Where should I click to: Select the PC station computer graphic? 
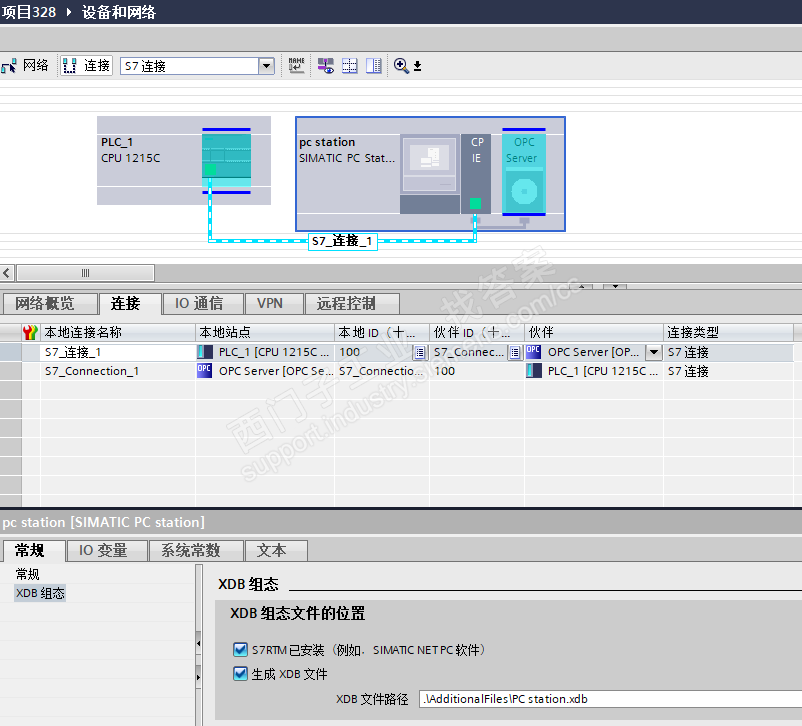(429, 174)
